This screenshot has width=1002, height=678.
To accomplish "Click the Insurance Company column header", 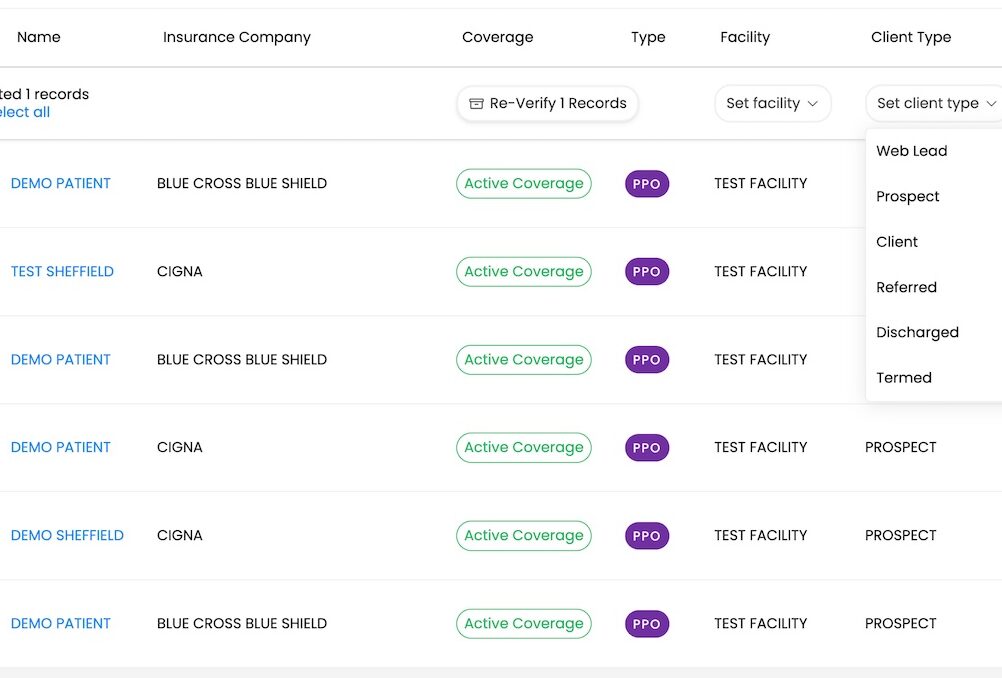I will (237, 37).
